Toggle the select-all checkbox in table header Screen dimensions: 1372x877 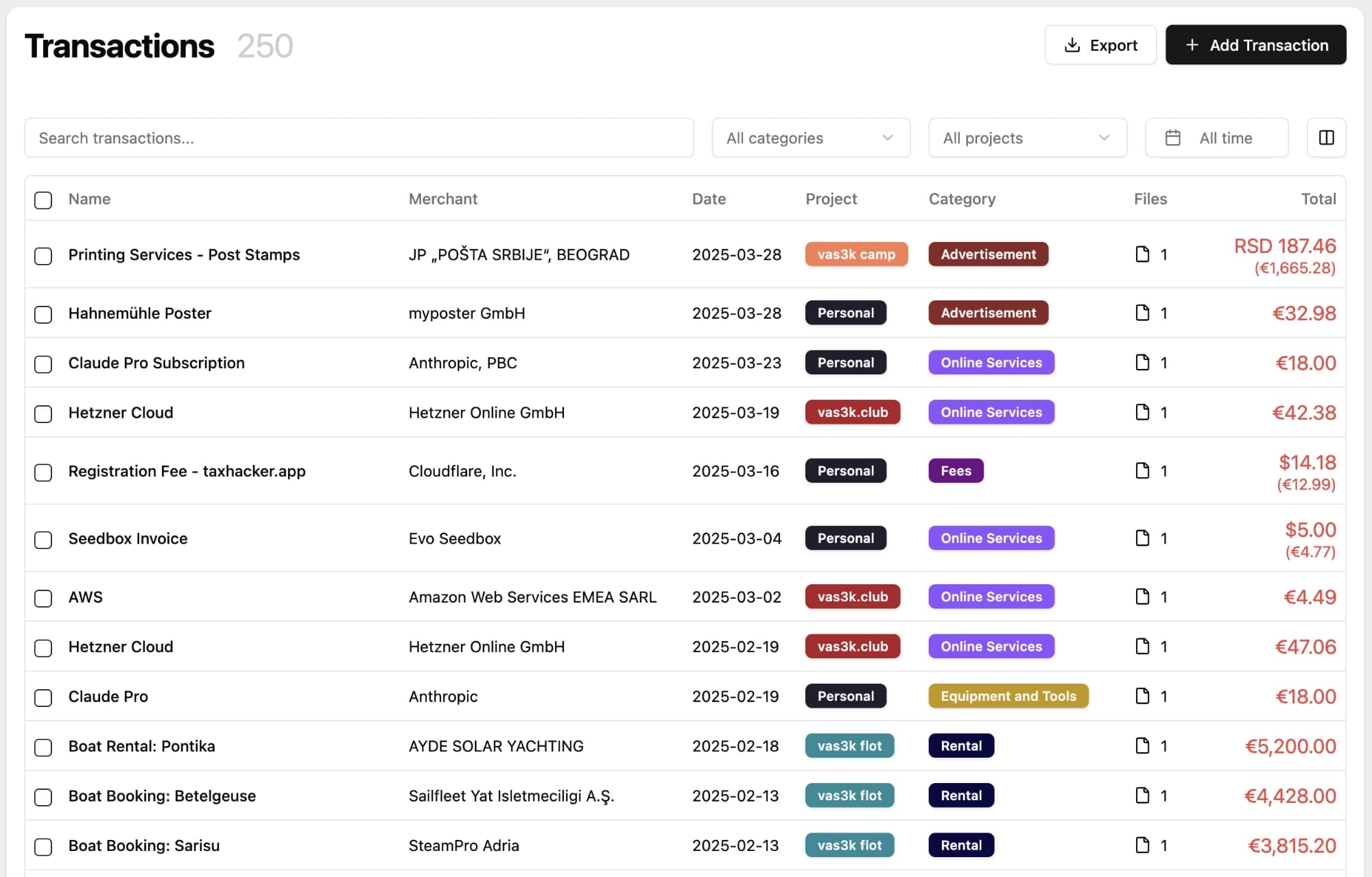point(43,200)
